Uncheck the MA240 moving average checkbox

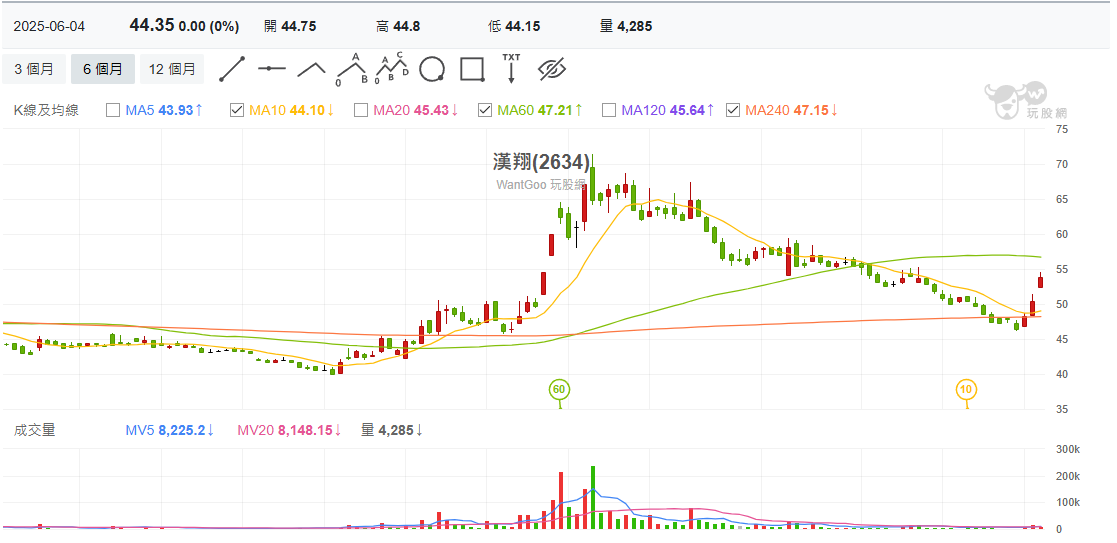[732, 110]
